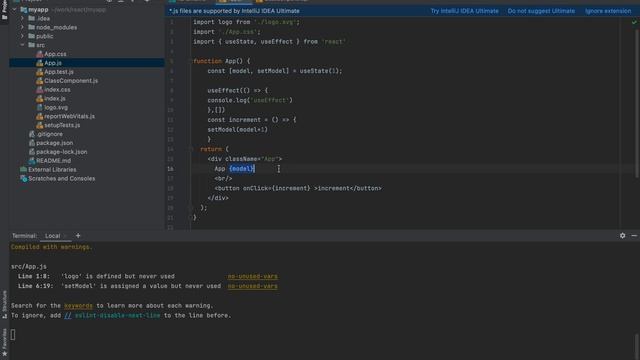Click the 'Compiled with warnings.' text
The height and width of the screenshot is (360, 640).
(x=51, y=247)
